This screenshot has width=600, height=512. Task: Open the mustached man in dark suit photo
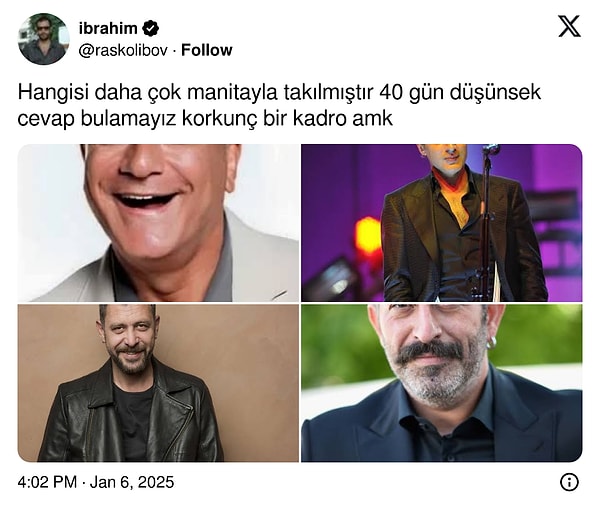tap(442, 383)
